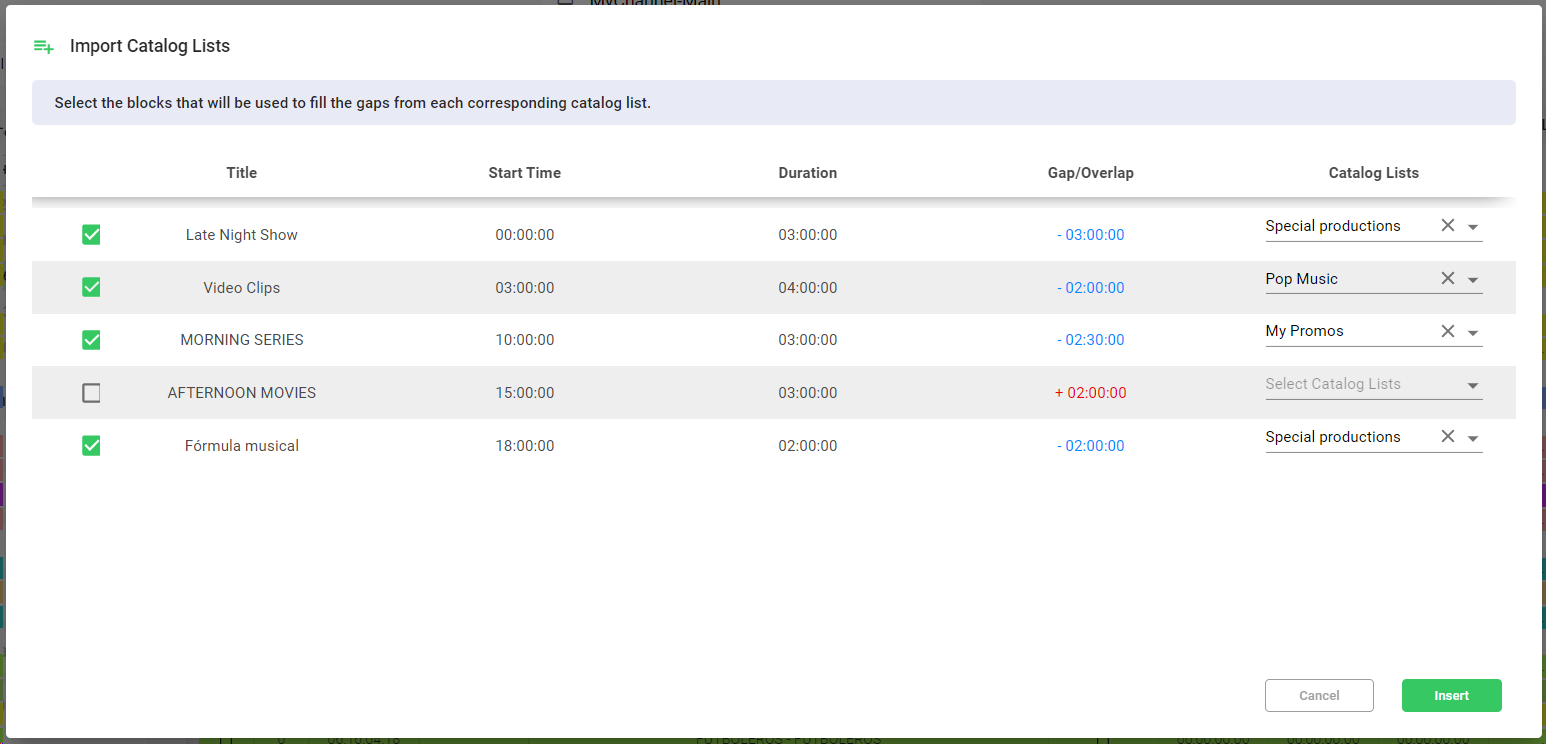Viewport: 1546px width, 744px height.
Task: Clear Pop Music selection for Video Clips
Action: 1447,279
